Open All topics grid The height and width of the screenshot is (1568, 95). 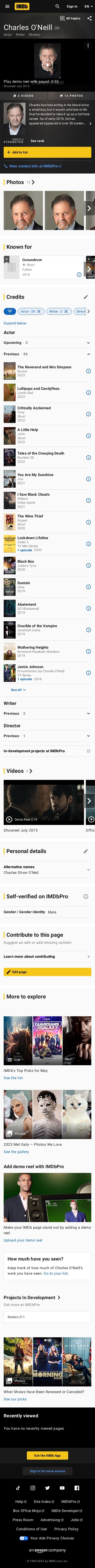coord(70,18)
